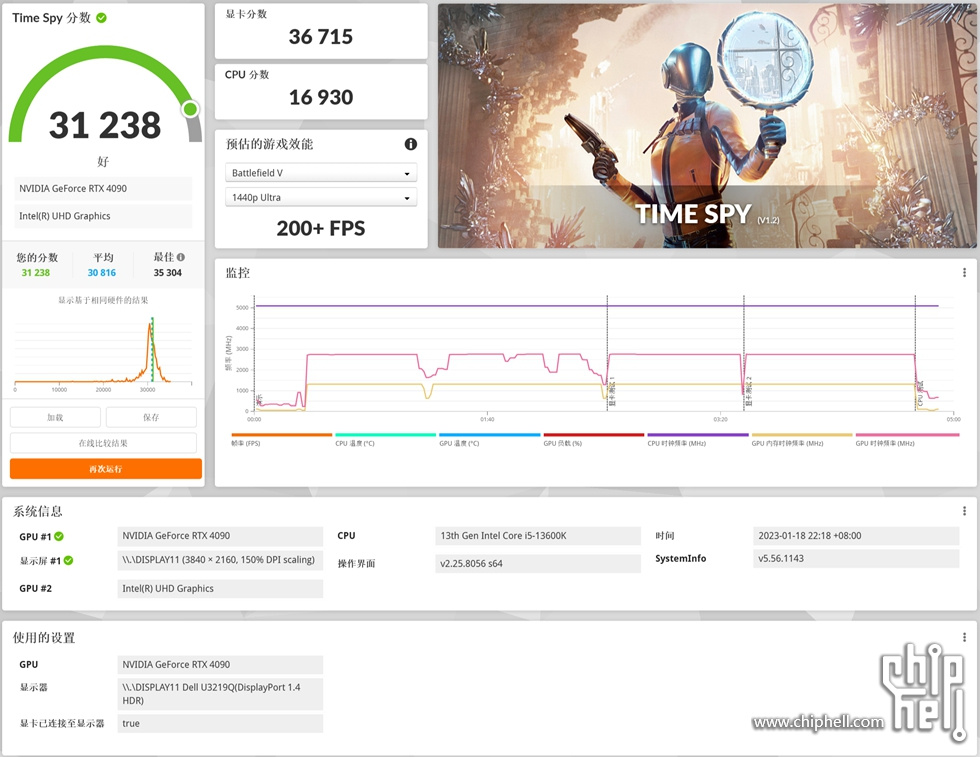980x757 pixels.
Task: Click the score distribution histogram
Action: pyautogui.click(x=103, y=351)
